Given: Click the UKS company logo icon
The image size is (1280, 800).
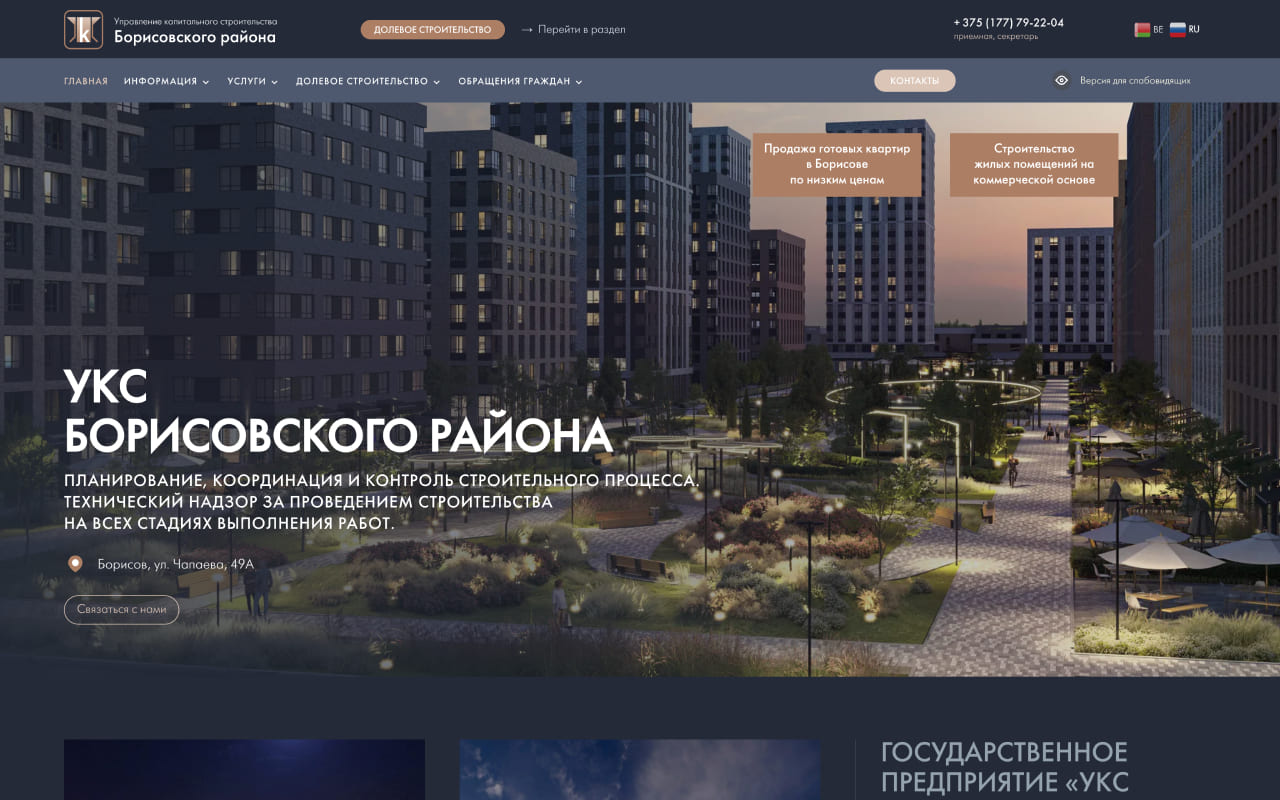Looking at the screenshot, I should pos(83,29).
